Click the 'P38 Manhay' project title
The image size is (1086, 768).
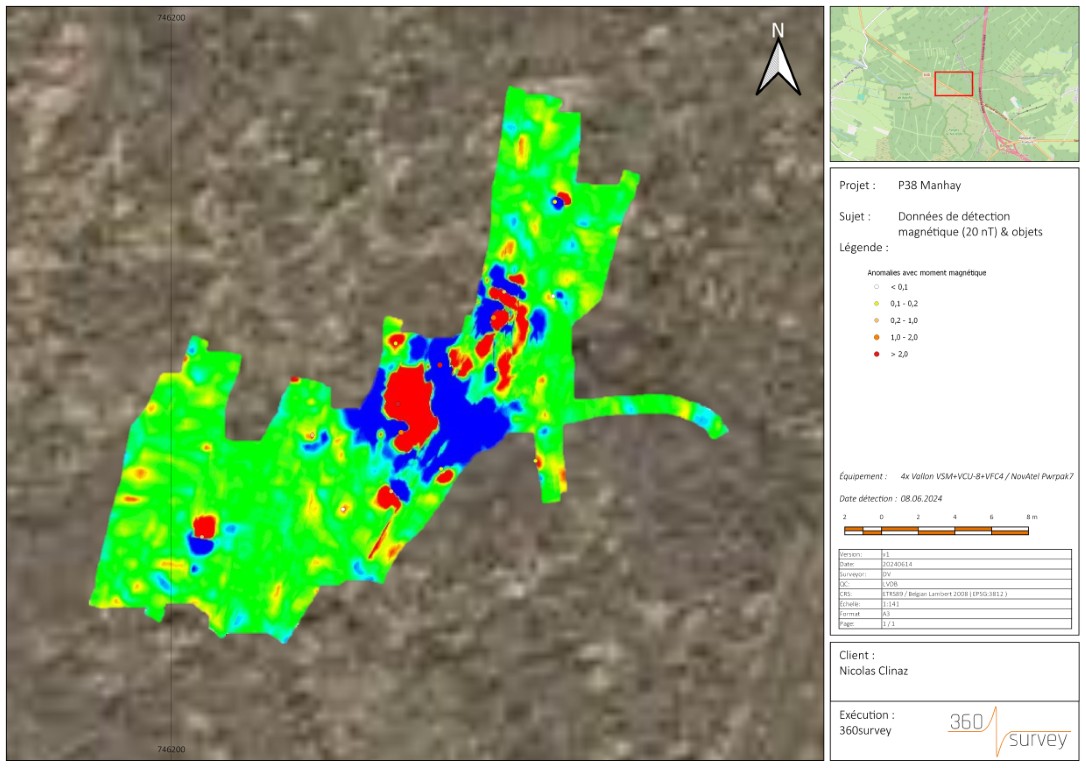click(931, 185)
